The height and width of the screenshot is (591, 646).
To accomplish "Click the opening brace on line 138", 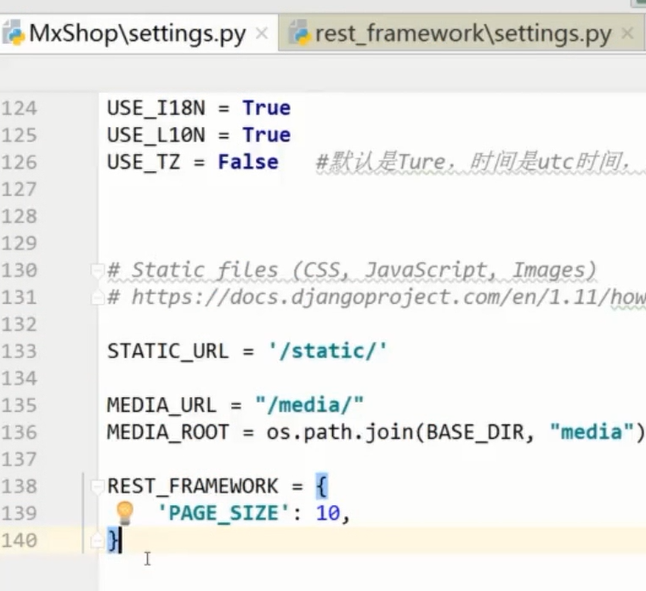I will [322, 486].
